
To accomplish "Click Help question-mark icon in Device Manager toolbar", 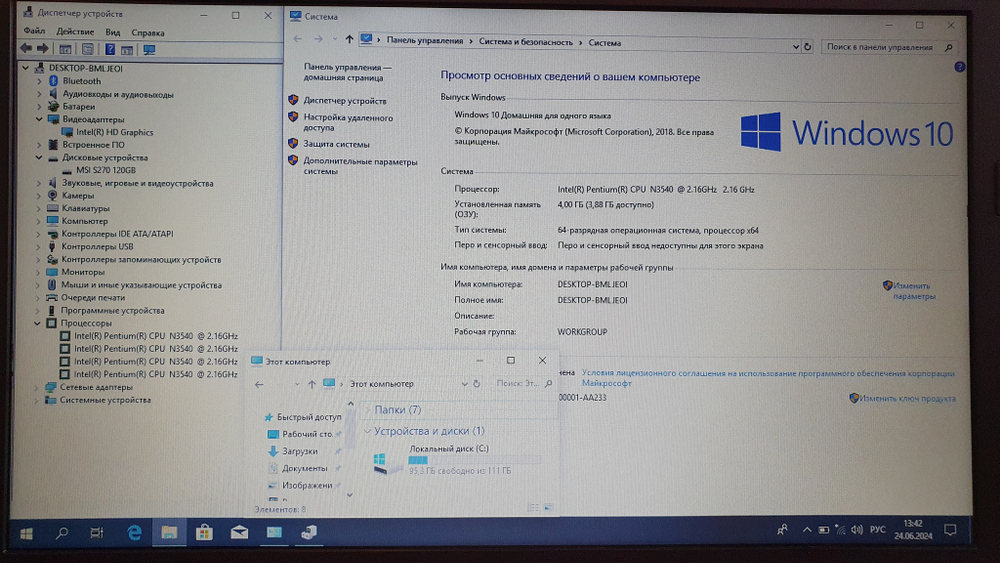I will 110,49.
